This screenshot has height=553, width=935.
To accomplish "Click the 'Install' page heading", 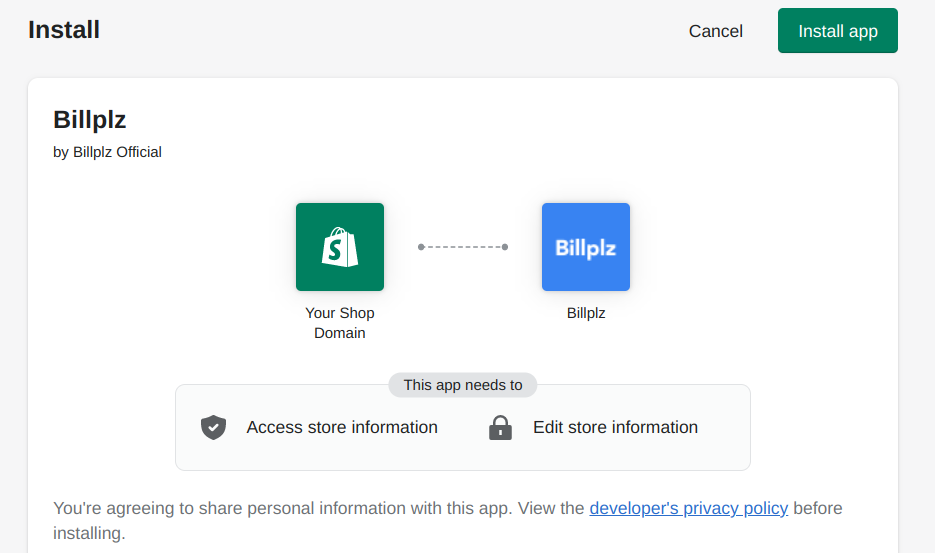I will pyautogui.click(x=64, y=30).
